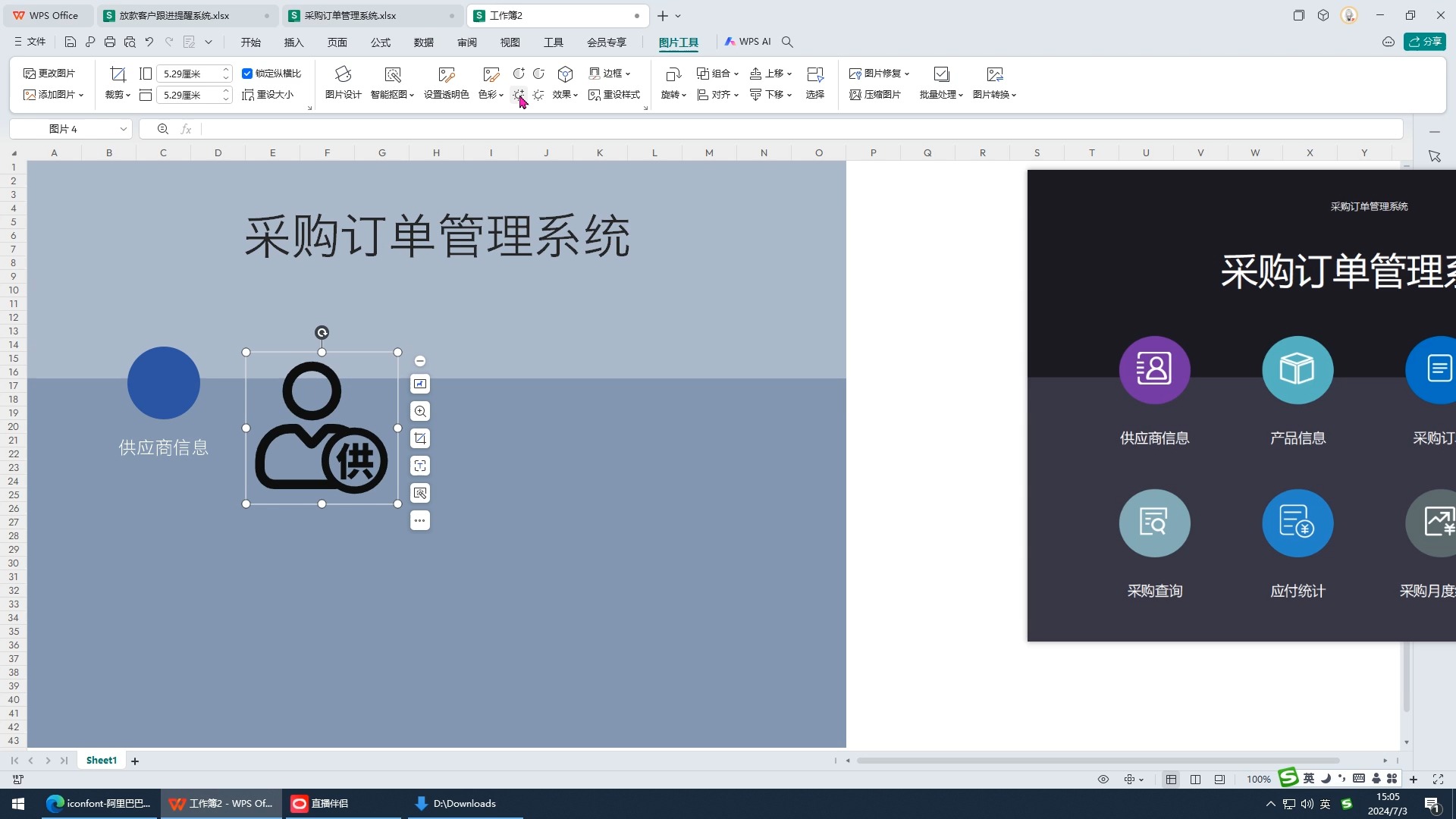This screenshot has height=819, width=1456.
Task: Open the 组合 group dropdown
Action: pos(717,73)
